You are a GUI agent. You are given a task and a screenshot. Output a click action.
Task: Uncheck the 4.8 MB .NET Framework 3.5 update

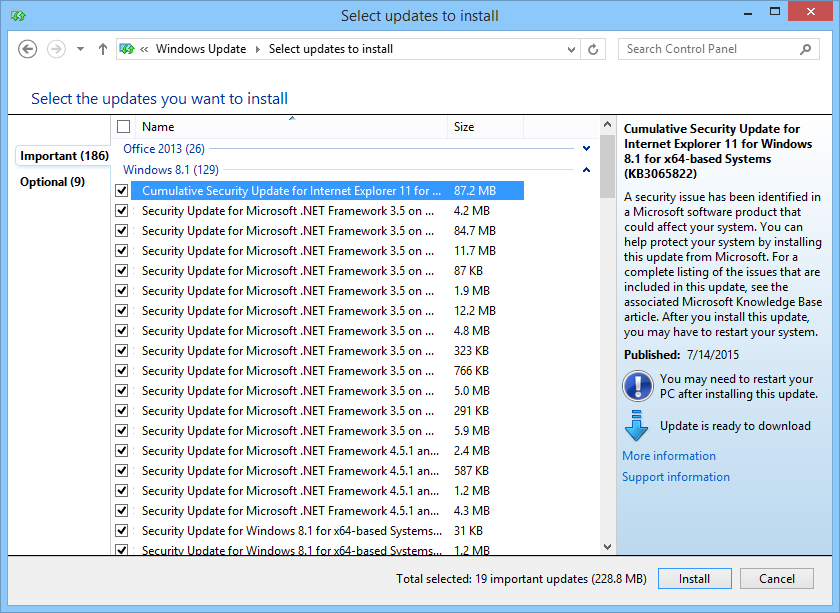coord(122,331)
